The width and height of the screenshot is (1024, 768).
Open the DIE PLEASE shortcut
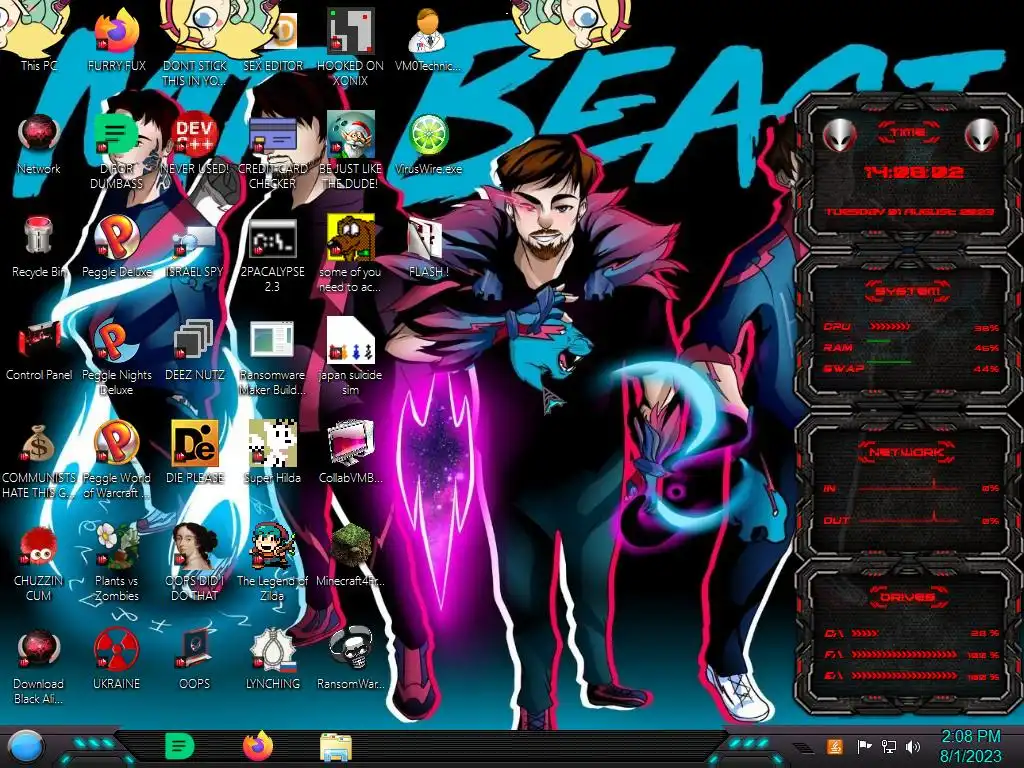195,453
